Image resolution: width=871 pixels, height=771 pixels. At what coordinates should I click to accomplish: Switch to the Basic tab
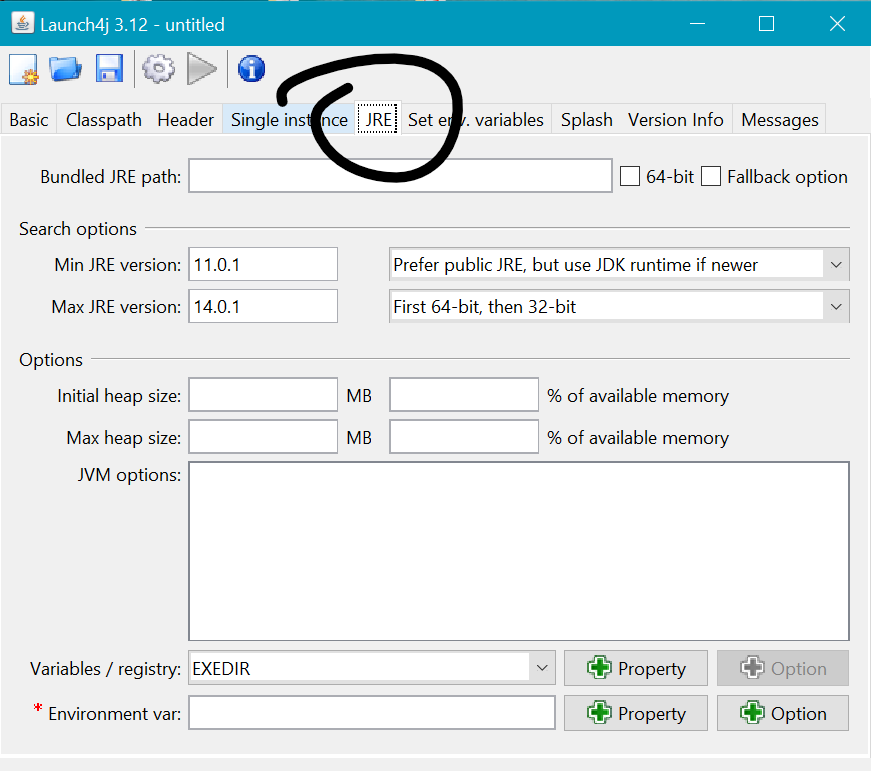click(29, 119)
